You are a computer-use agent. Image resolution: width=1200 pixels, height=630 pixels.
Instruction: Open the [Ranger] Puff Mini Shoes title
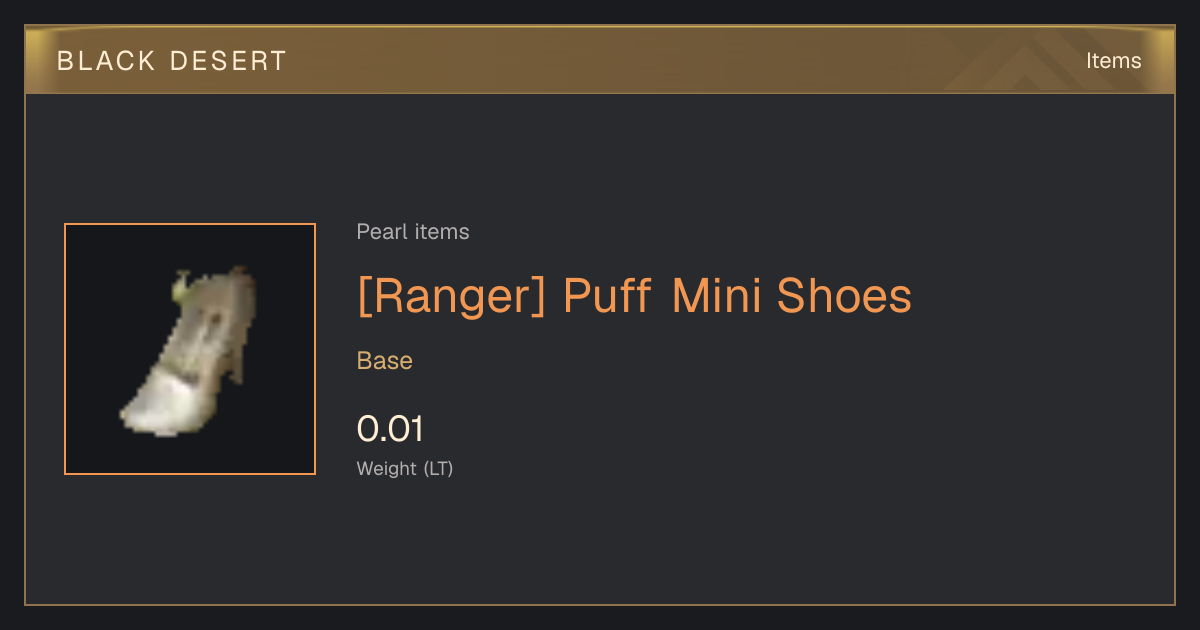634,297
